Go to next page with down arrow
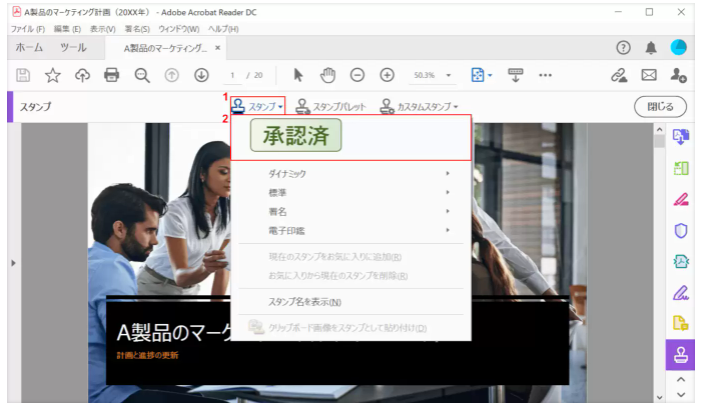702x410 pixels. (201, 75)
